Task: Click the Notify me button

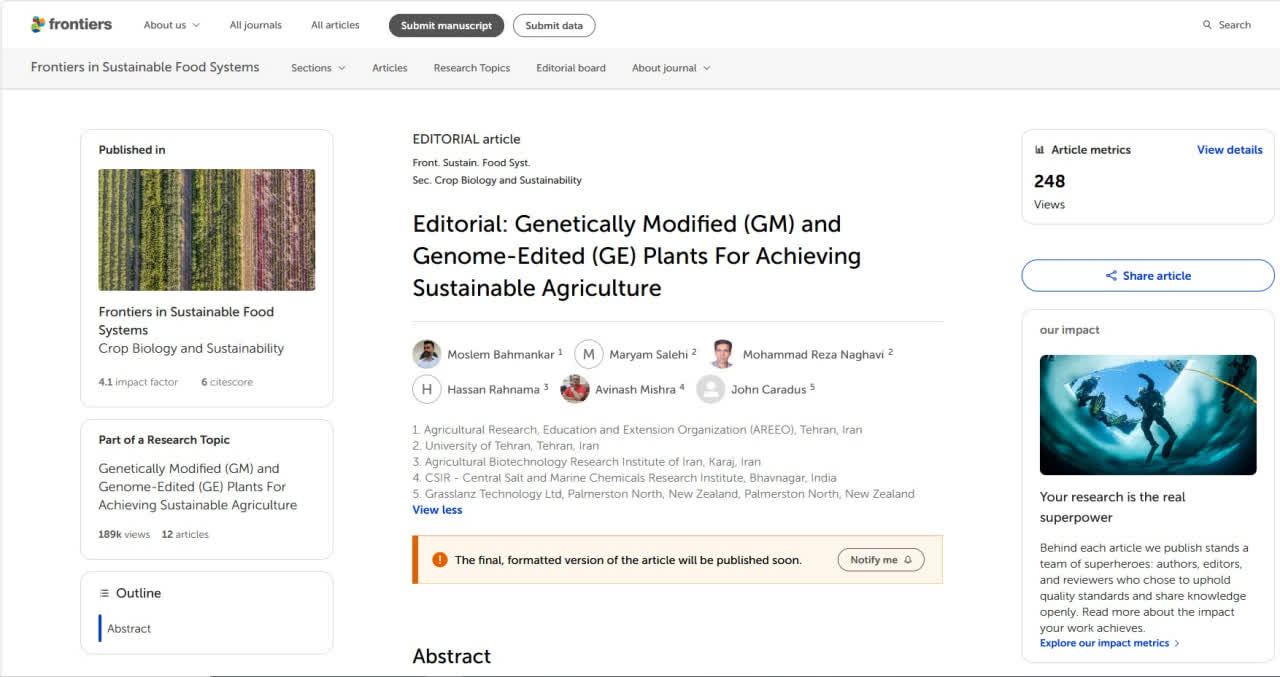Action: (881, 560)
